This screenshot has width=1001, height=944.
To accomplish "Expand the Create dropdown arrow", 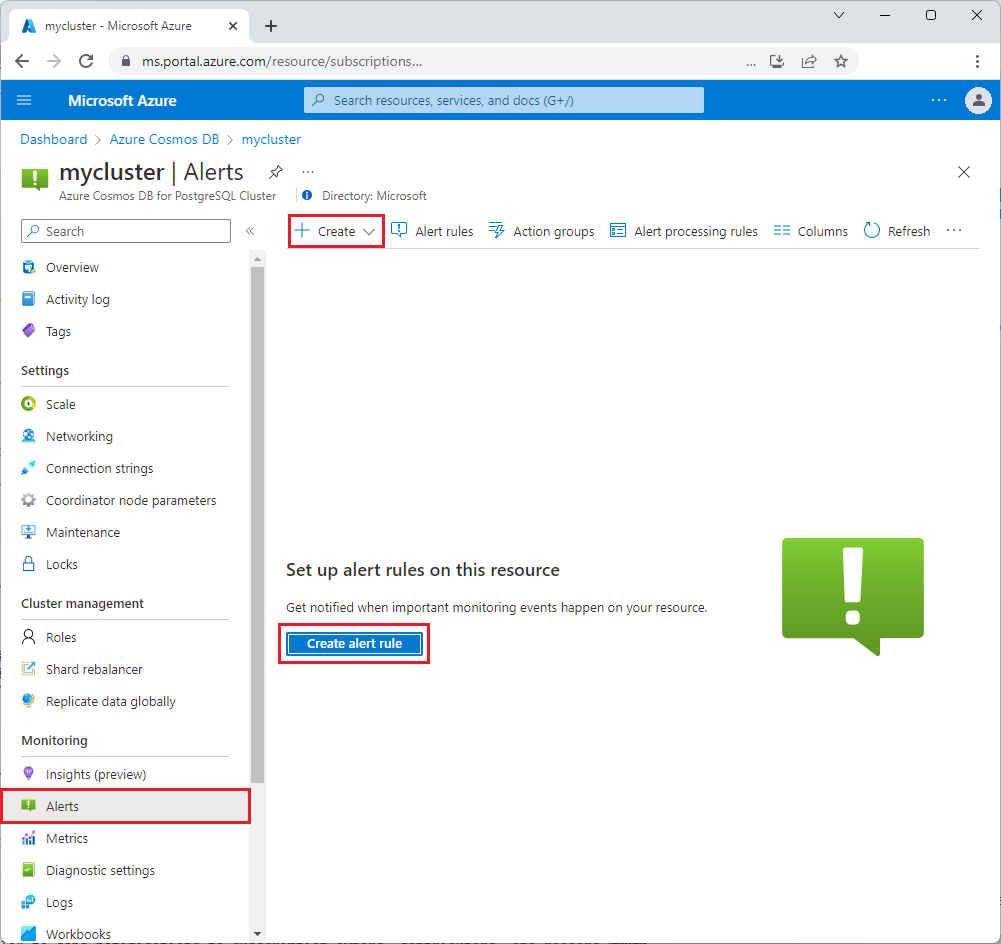I will [369, 231].
